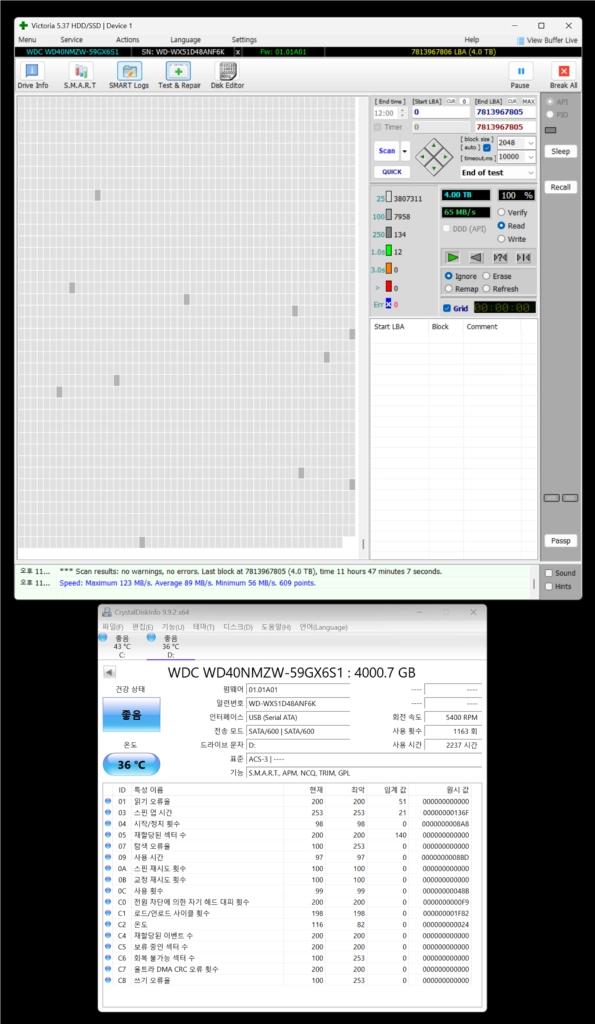Click the Sleep button
The height and width of the screenshot is (1024, 595).
(560, 151)
